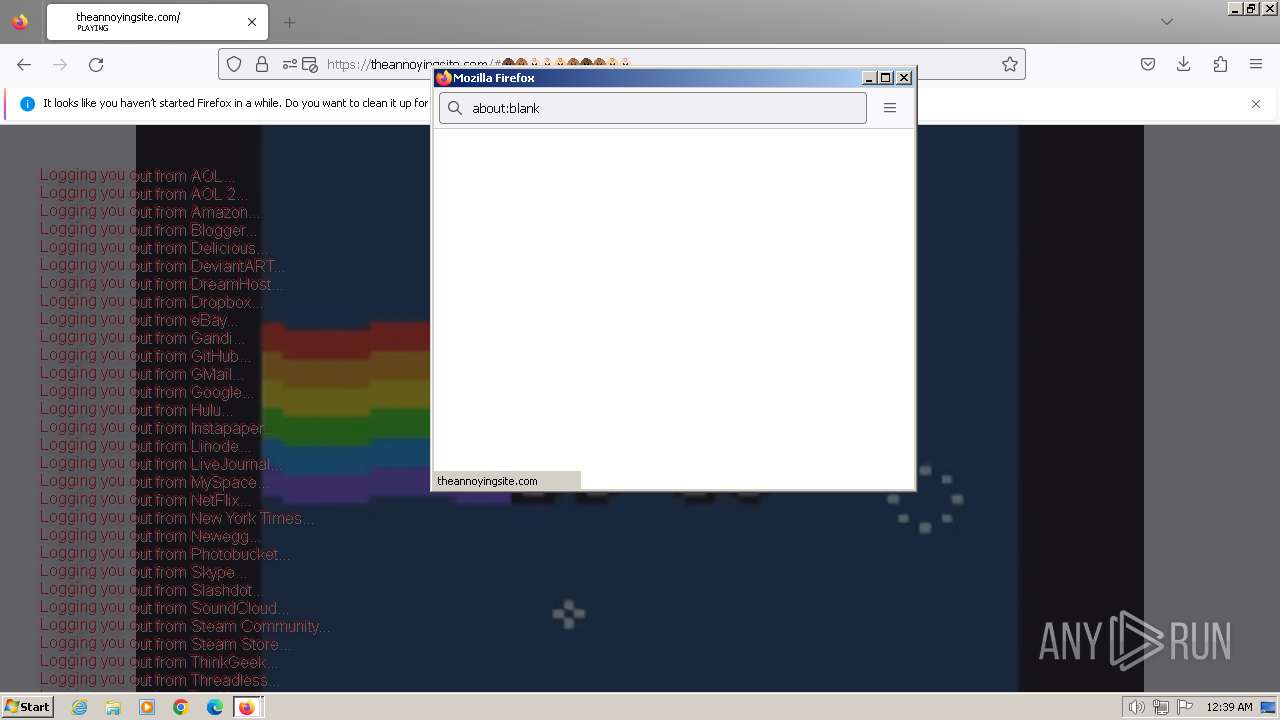Click 'Logging you out from Dropbox' text
This screenshot has height=720, width=1280.
coord(151,302)
